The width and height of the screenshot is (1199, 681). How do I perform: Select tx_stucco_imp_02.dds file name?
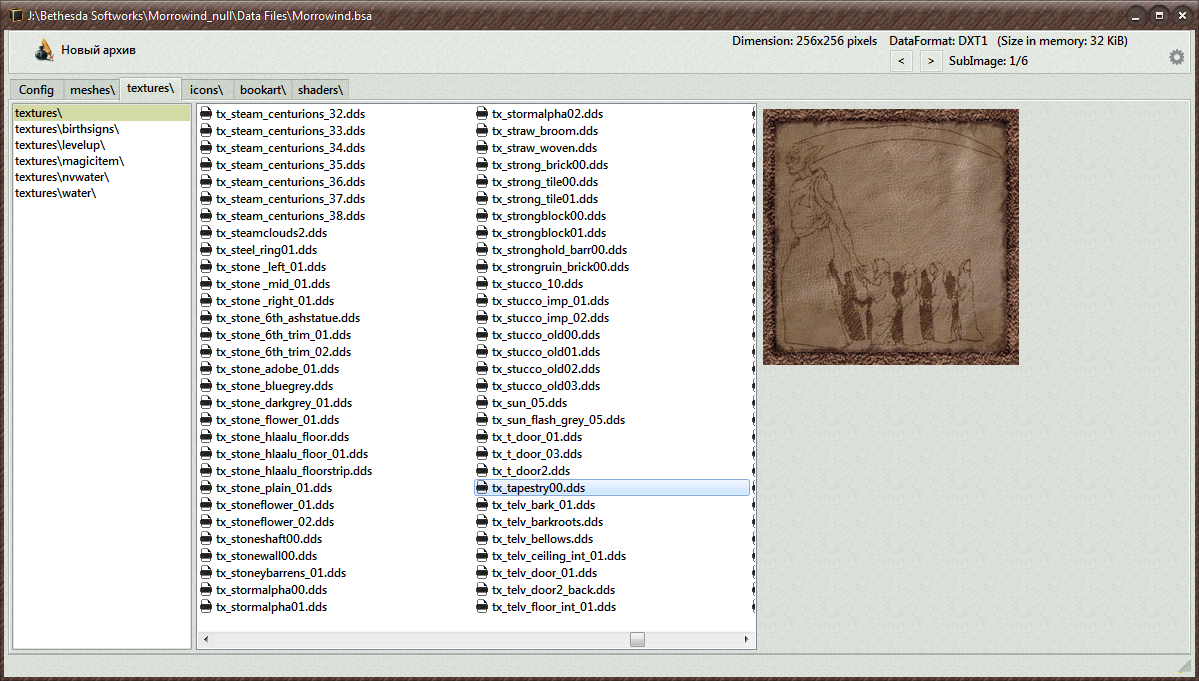(551, 318)
